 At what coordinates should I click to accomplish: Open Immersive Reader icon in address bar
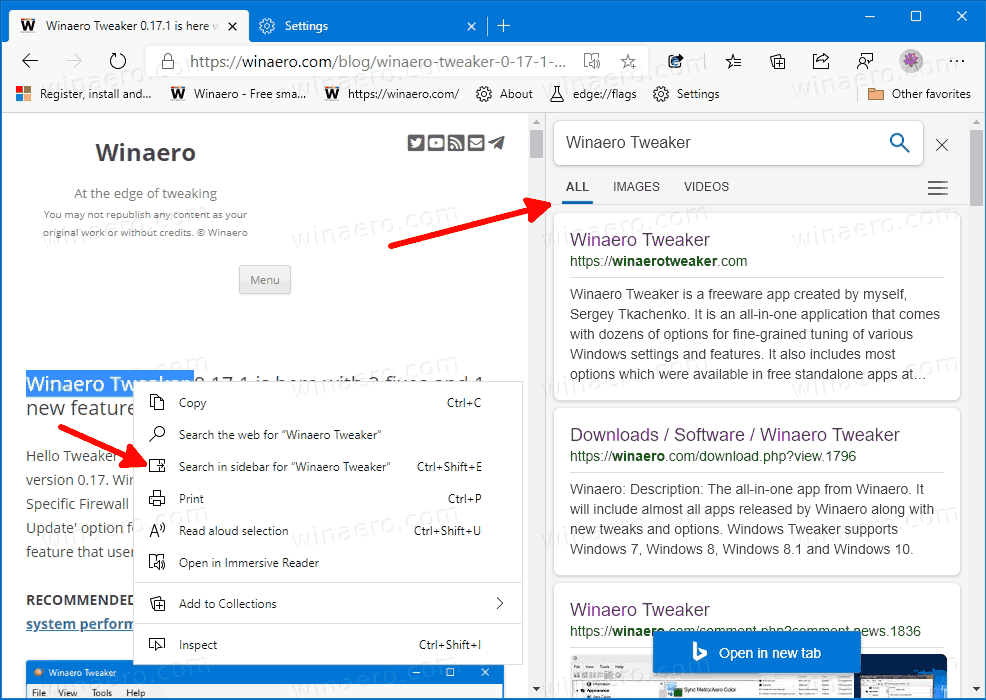592,61
